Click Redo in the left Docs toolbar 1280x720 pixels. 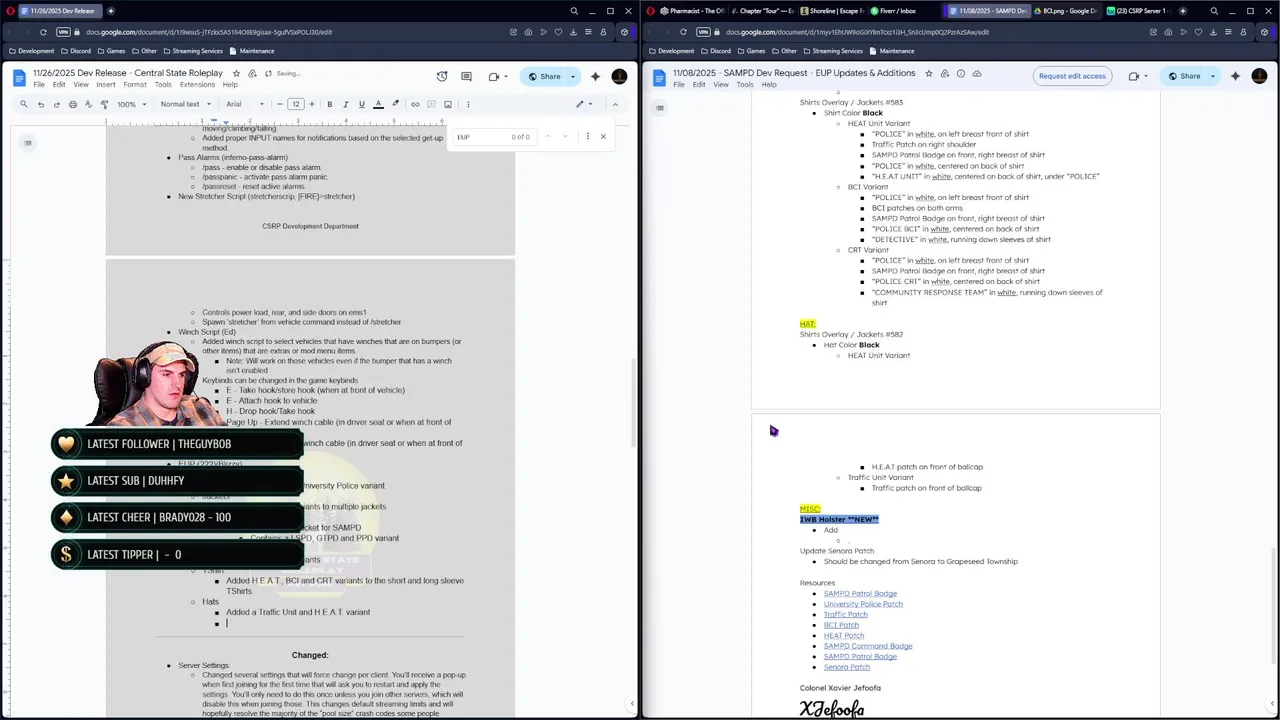tap(57, 104)
